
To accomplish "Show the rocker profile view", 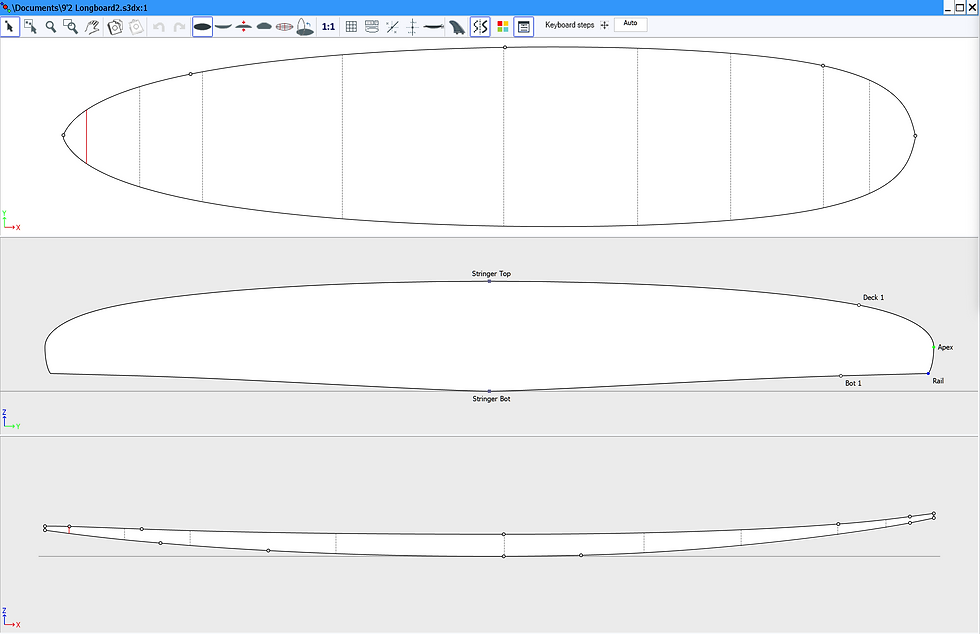I will point(223,27).
